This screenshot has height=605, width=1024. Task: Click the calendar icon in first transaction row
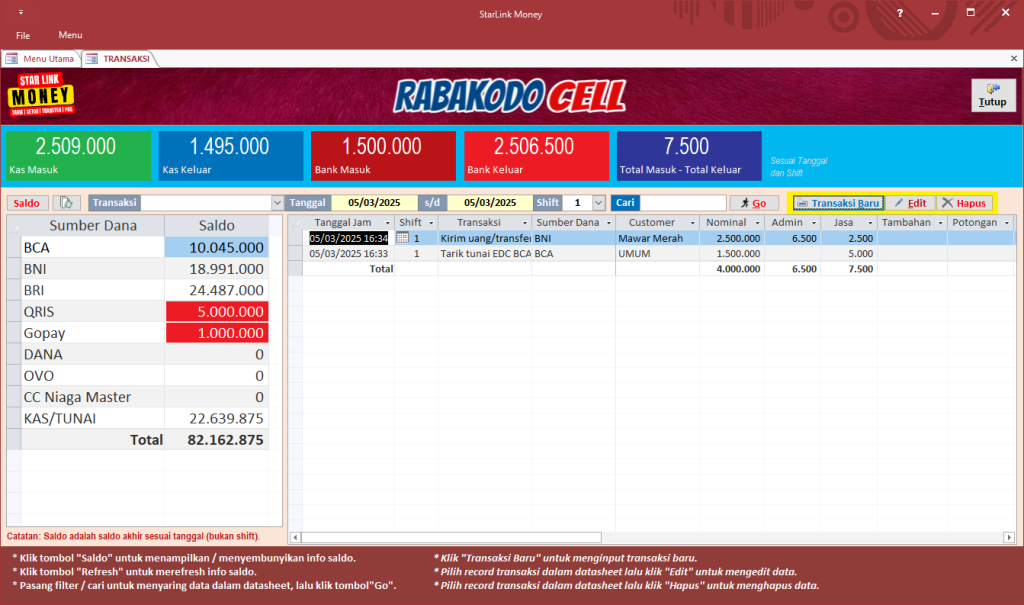(402, 238)
